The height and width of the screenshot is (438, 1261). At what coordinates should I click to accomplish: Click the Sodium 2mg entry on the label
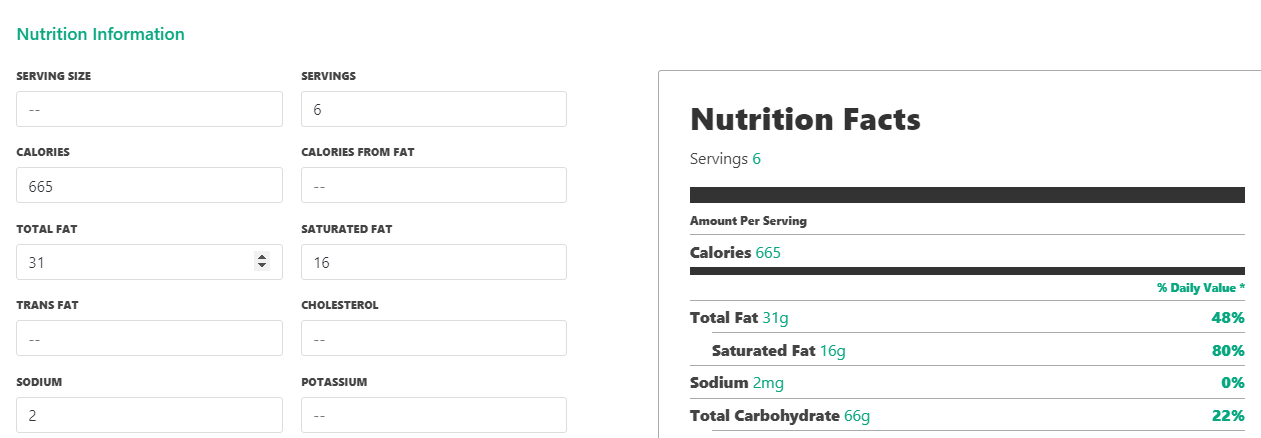[738, 383]
